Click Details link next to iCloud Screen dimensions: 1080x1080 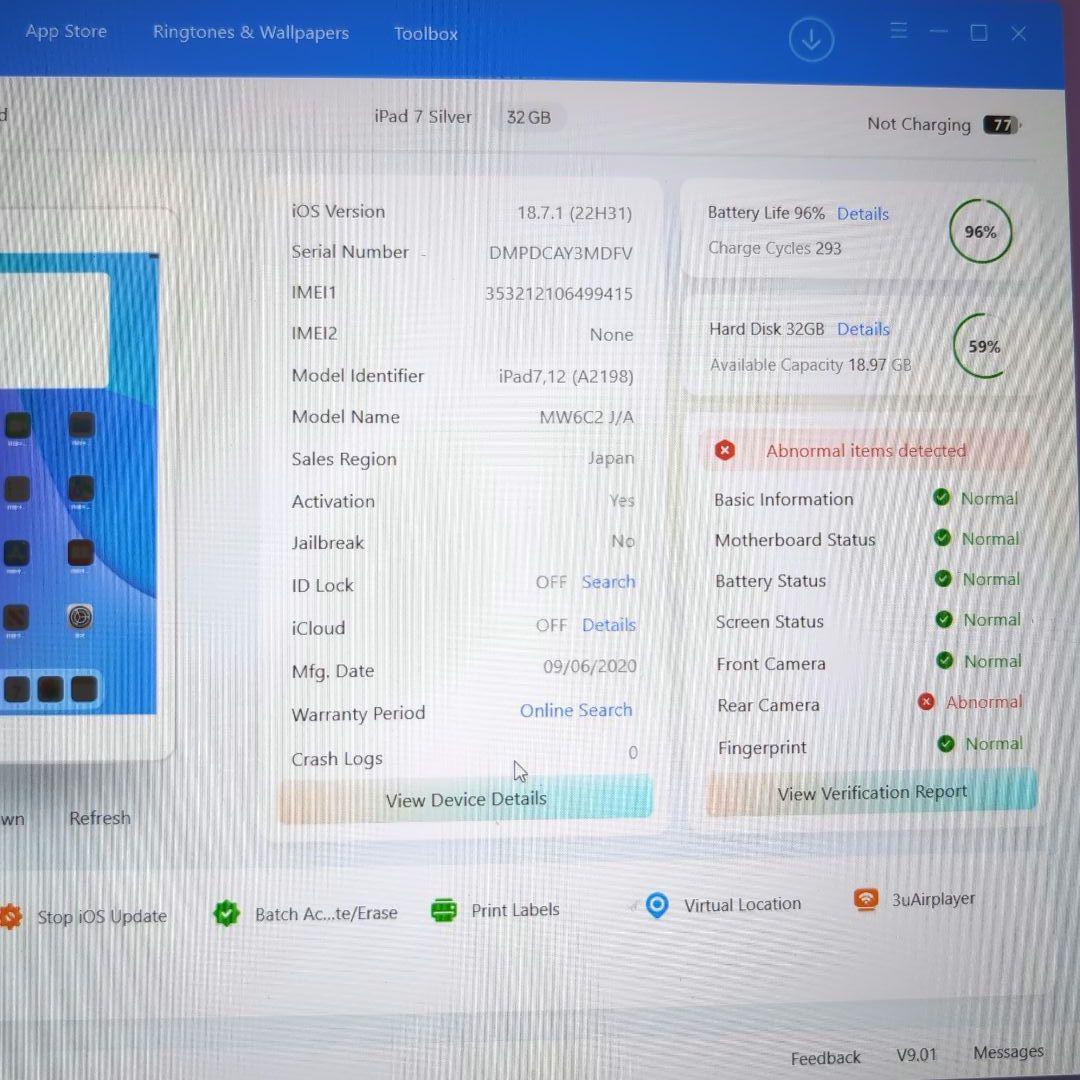tap(609, 625)
